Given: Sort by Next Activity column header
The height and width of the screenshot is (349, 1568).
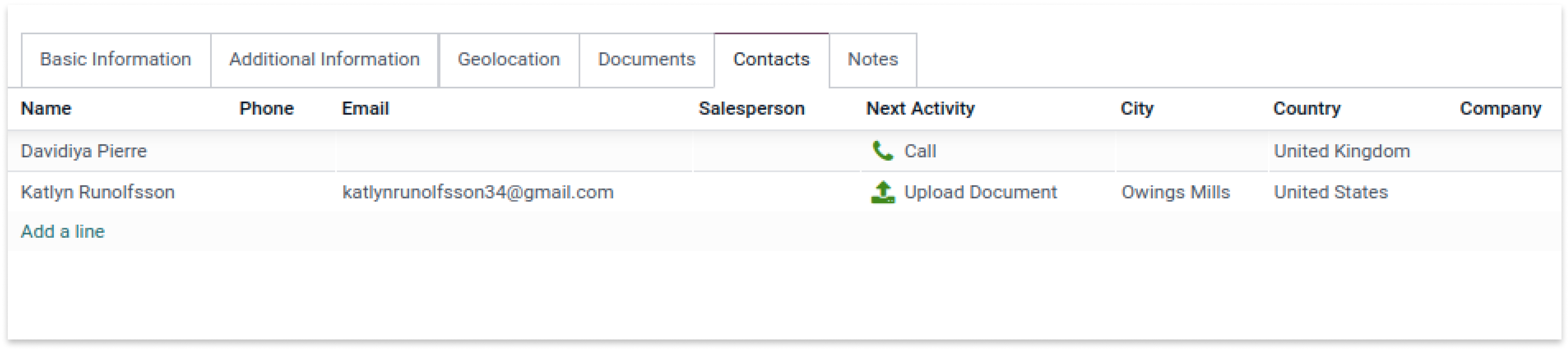Looking at the screenshot, I should pyautogui.click(x=920, y=109).
